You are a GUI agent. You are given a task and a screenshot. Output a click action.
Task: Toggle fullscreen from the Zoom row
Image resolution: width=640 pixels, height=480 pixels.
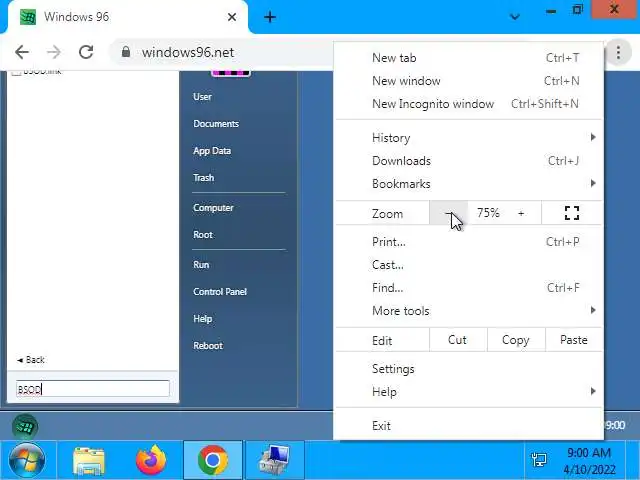tap(572, 213)
